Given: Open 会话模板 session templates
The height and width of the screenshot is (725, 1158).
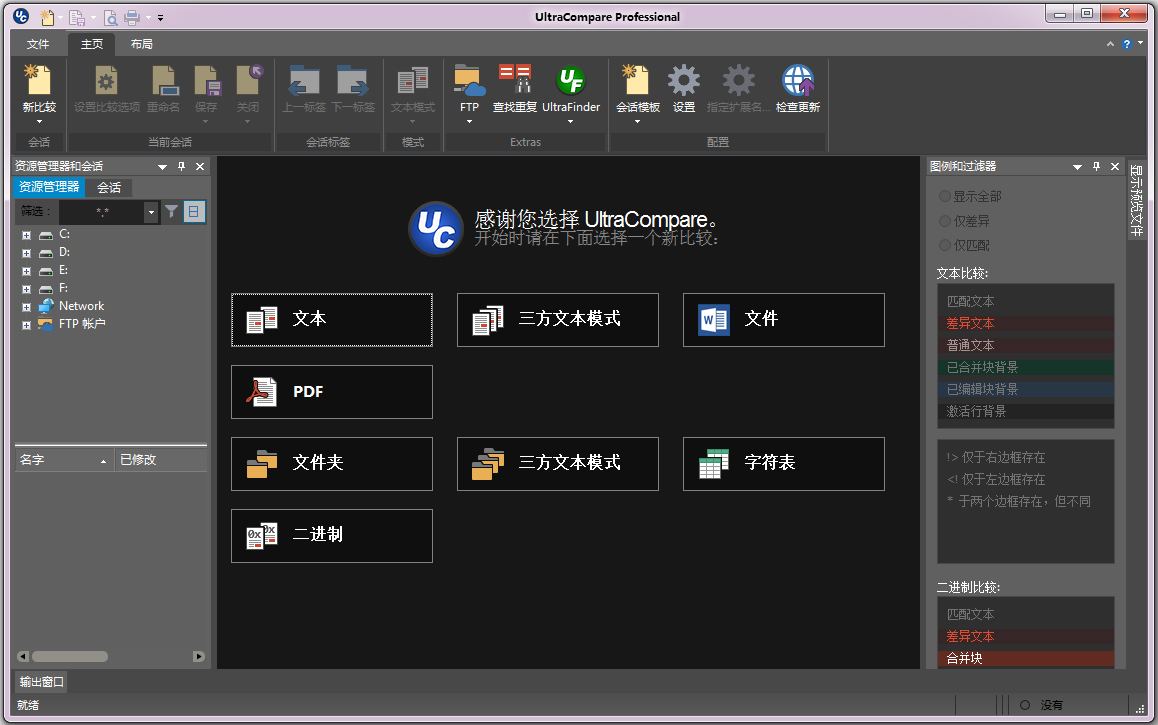Looking at the screenshot, I should pyautogui.click(x=637, y=82).
